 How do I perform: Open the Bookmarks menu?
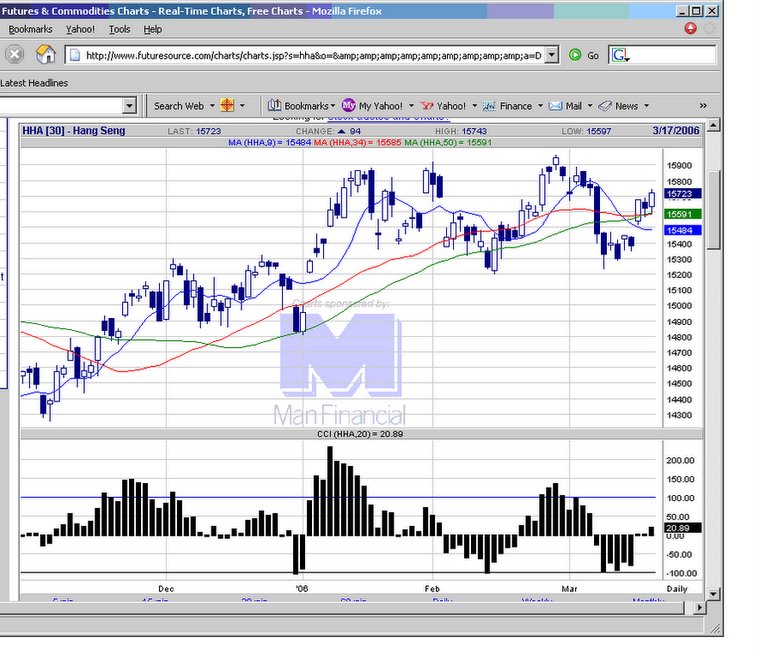coord(30,29)
